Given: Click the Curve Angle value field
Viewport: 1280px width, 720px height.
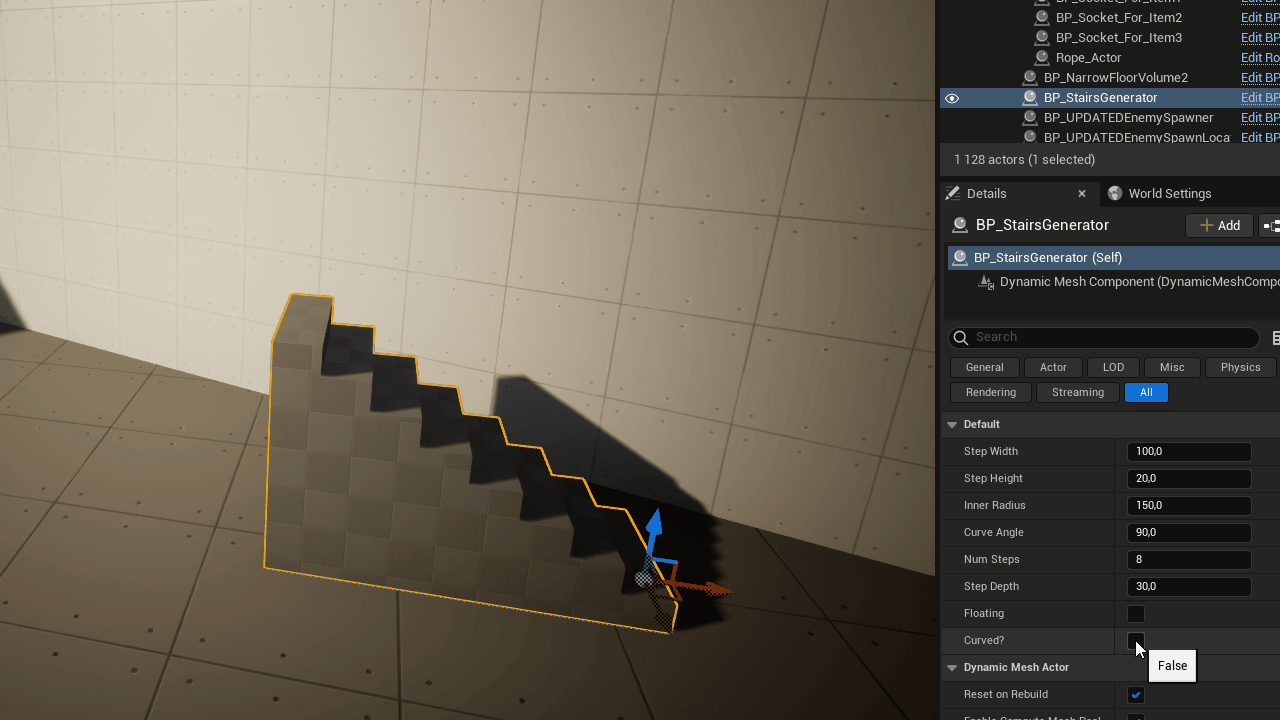Looking at the screenshot, I should point(1189,533).
